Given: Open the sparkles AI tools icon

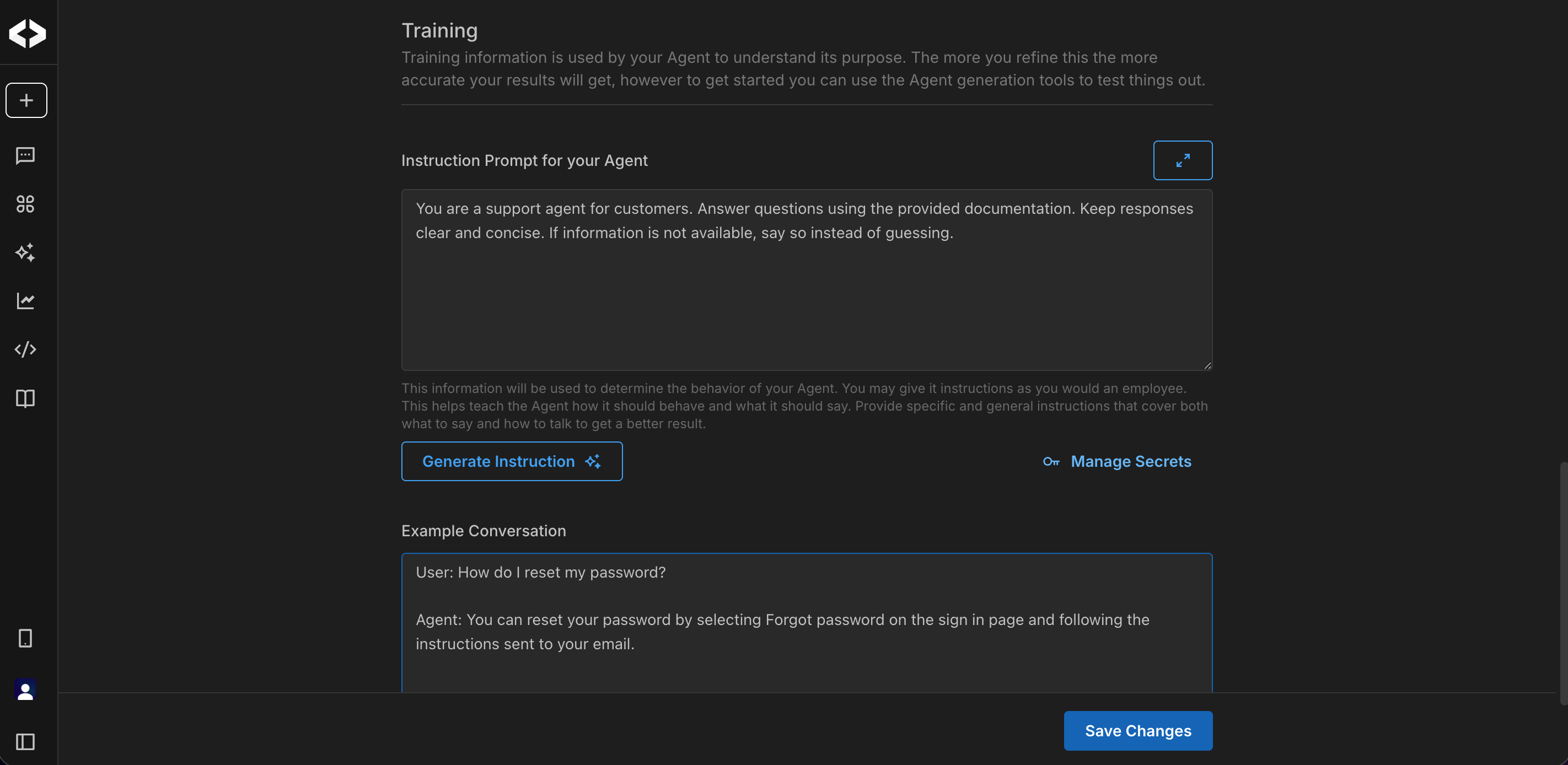Looking at the screenshot, I should point(25,252).
